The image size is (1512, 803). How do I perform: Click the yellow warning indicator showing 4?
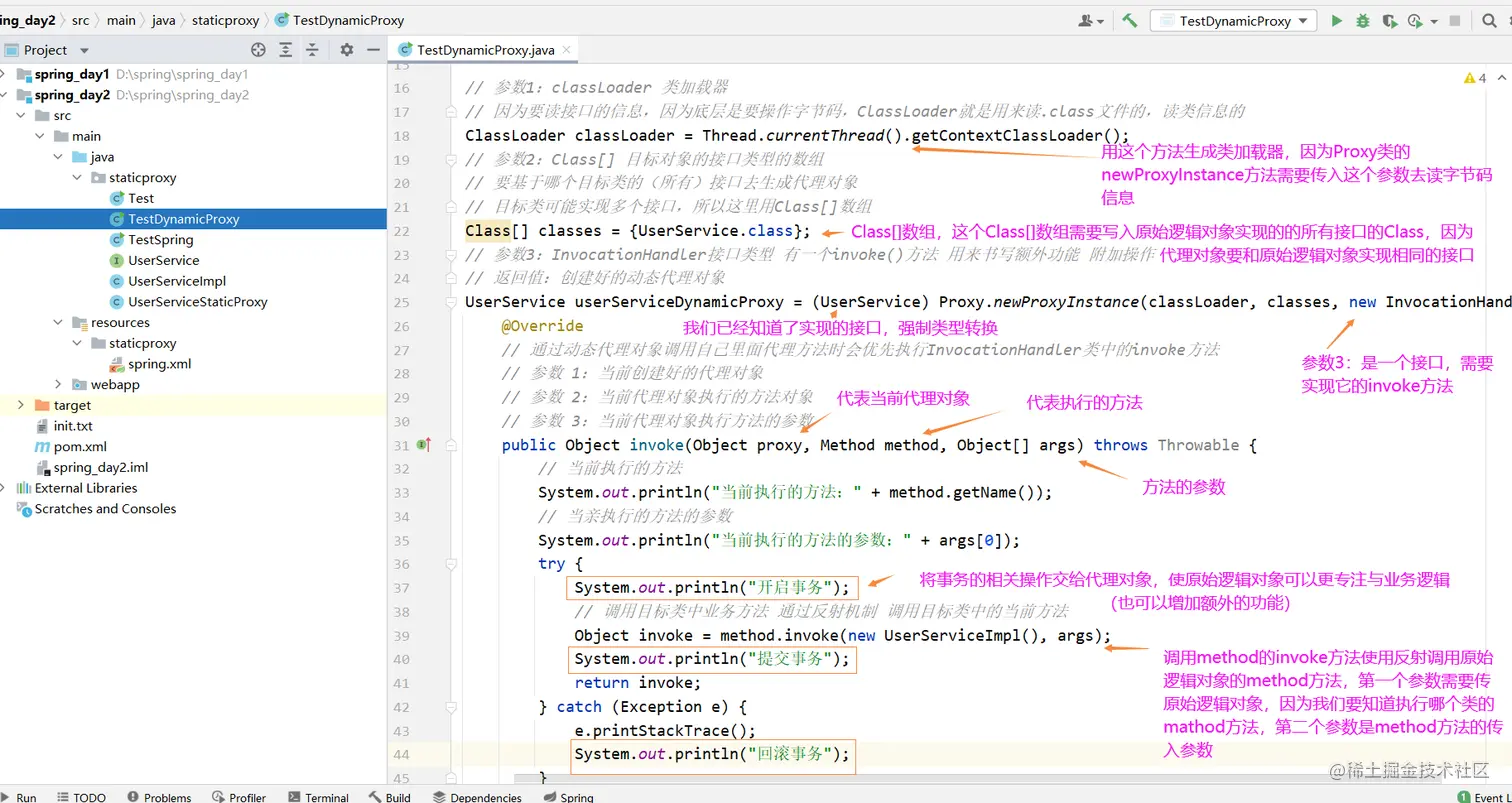point(1475,77)
